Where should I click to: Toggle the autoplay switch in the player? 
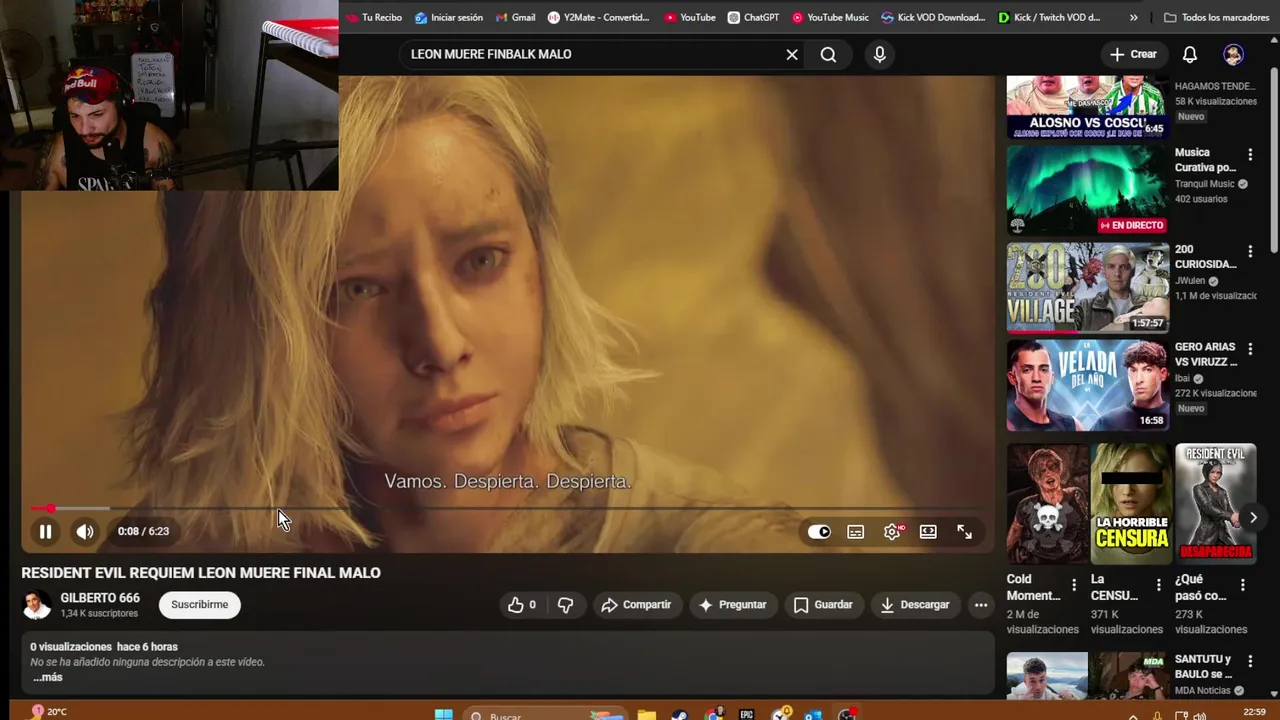819,532
